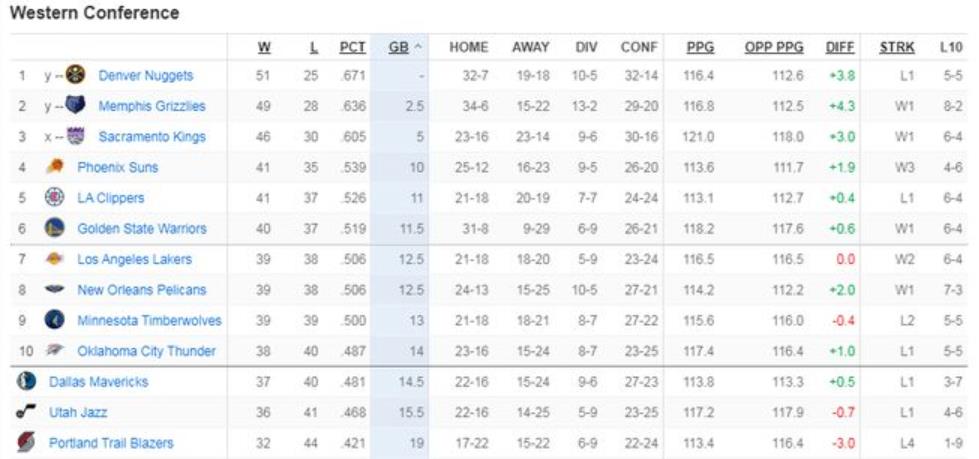Sort table by DIFF column header

pos(840,47)
